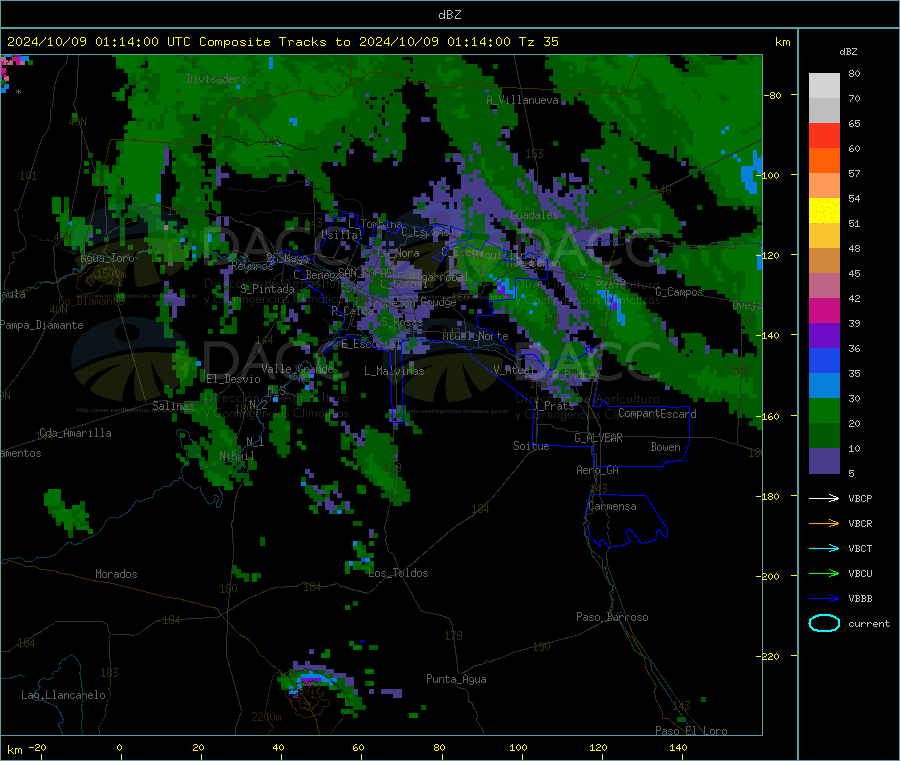Click the orange VBCR arrow legend symbol
This screenshot has width=900, height=761.
(824, 523)
